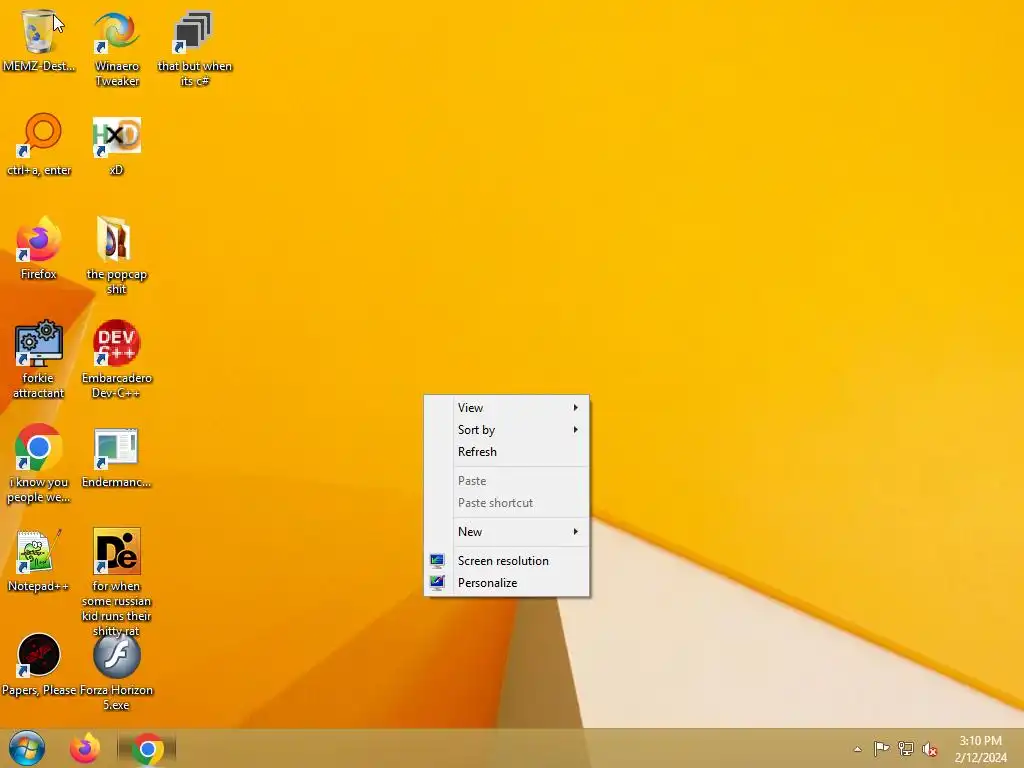The width and height of the screenshot is (1024, 768).
Task: Click the greyed-out Paste shortcut entry
Action: pyautogui.click(x=507, y=503)
